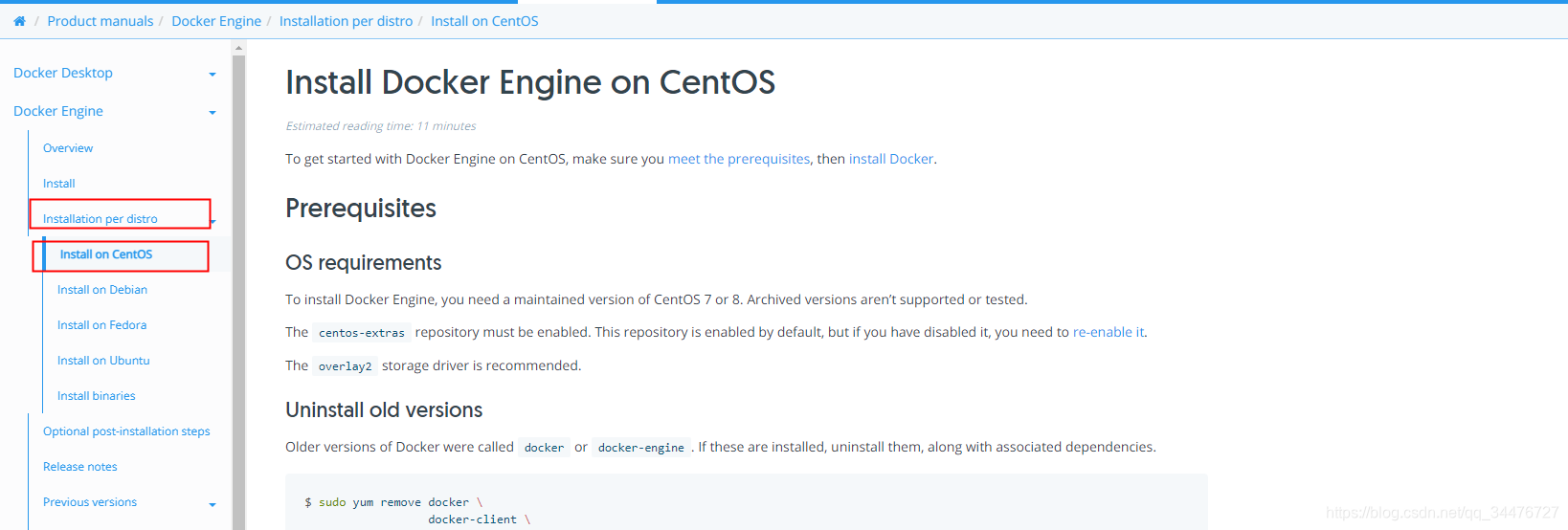Open Docker Engine sidebar section
1568x530 pixels.
click(x=58, y=111)
